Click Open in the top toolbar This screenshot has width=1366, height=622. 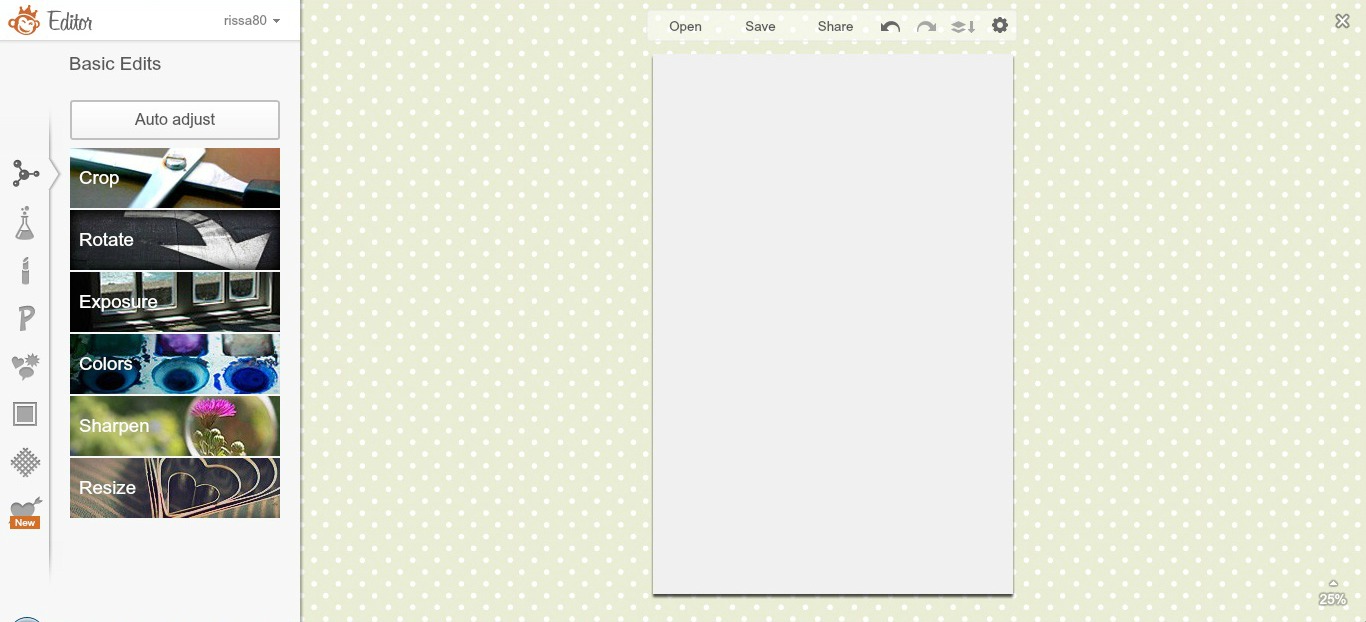coord(685,27)
